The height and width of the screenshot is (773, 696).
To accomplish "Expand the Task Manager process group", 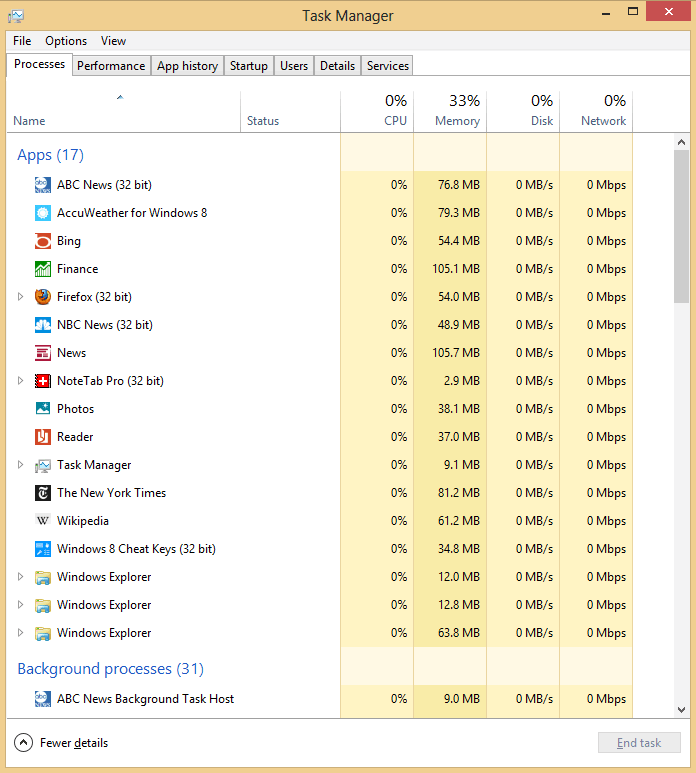I will [20, 464].
